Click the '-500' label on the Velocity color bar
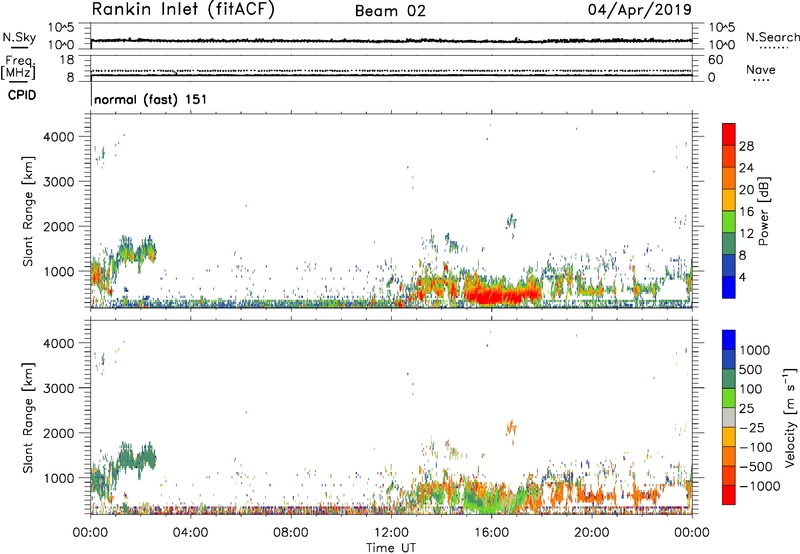Image resolution: width=800 pixels, height=554 pixels. pyautogui.click(x=756, y=467)
